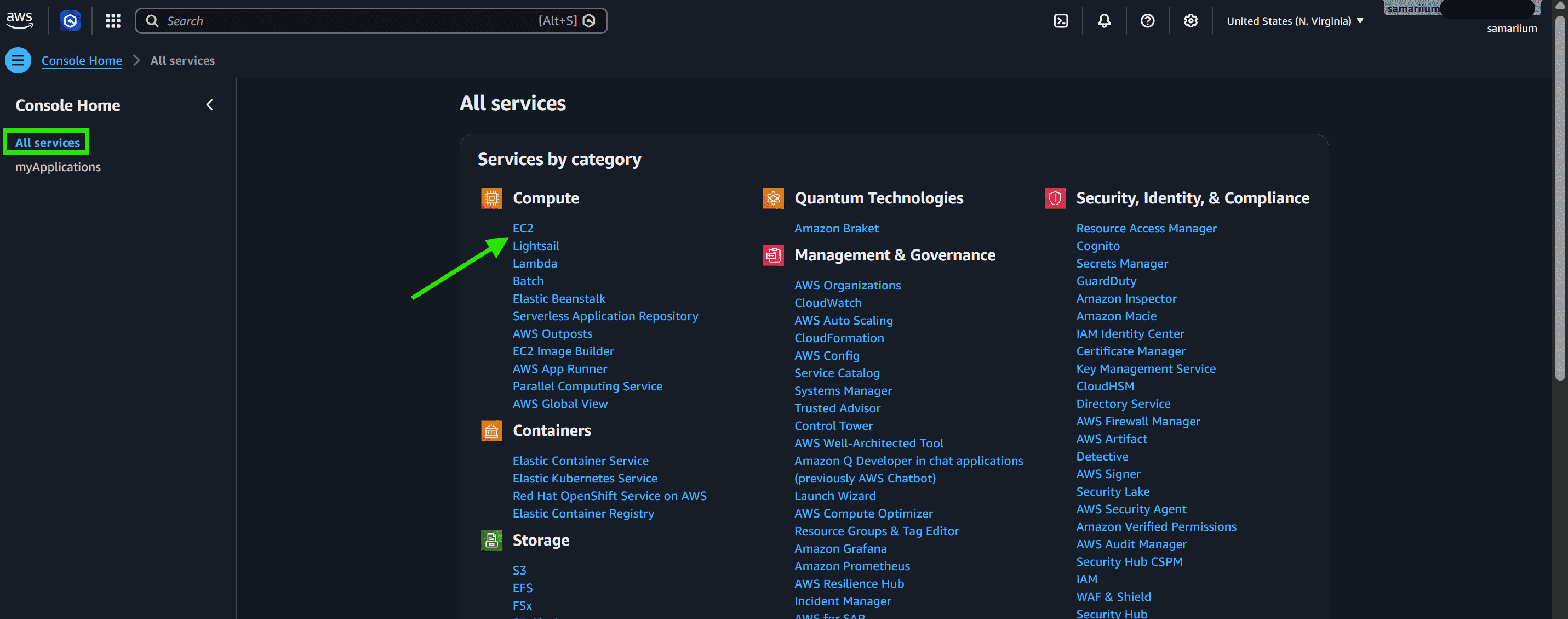The image size is (1568, 619).
Task: Open AWS Outposts
Action: click(552, 334)
